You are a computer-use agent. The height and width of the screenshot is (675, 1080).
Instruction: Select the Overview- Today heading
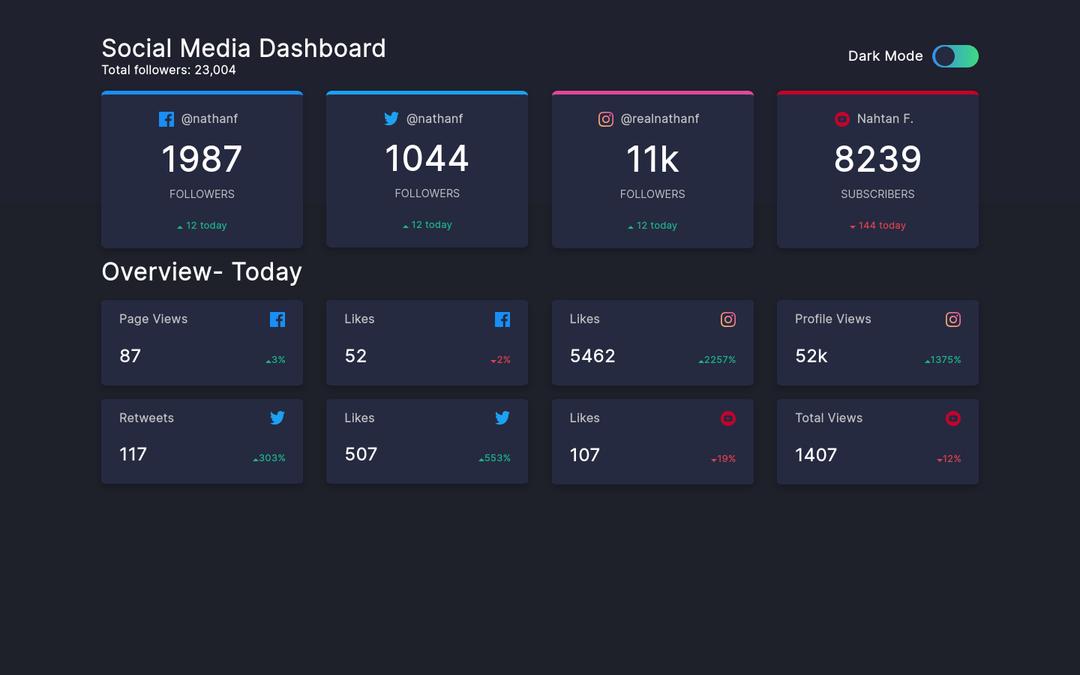(x=201, y=271)
